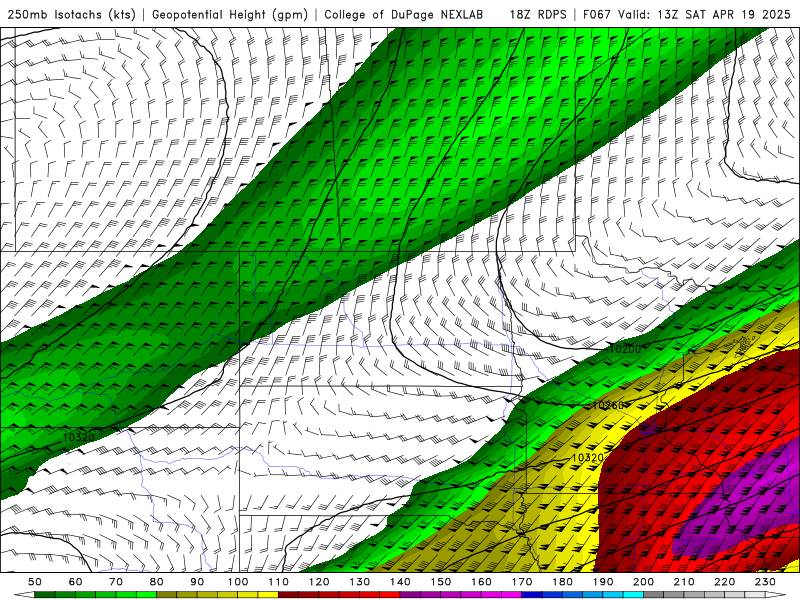Select the dark purple swatch starting at 140

click(410, 594)
